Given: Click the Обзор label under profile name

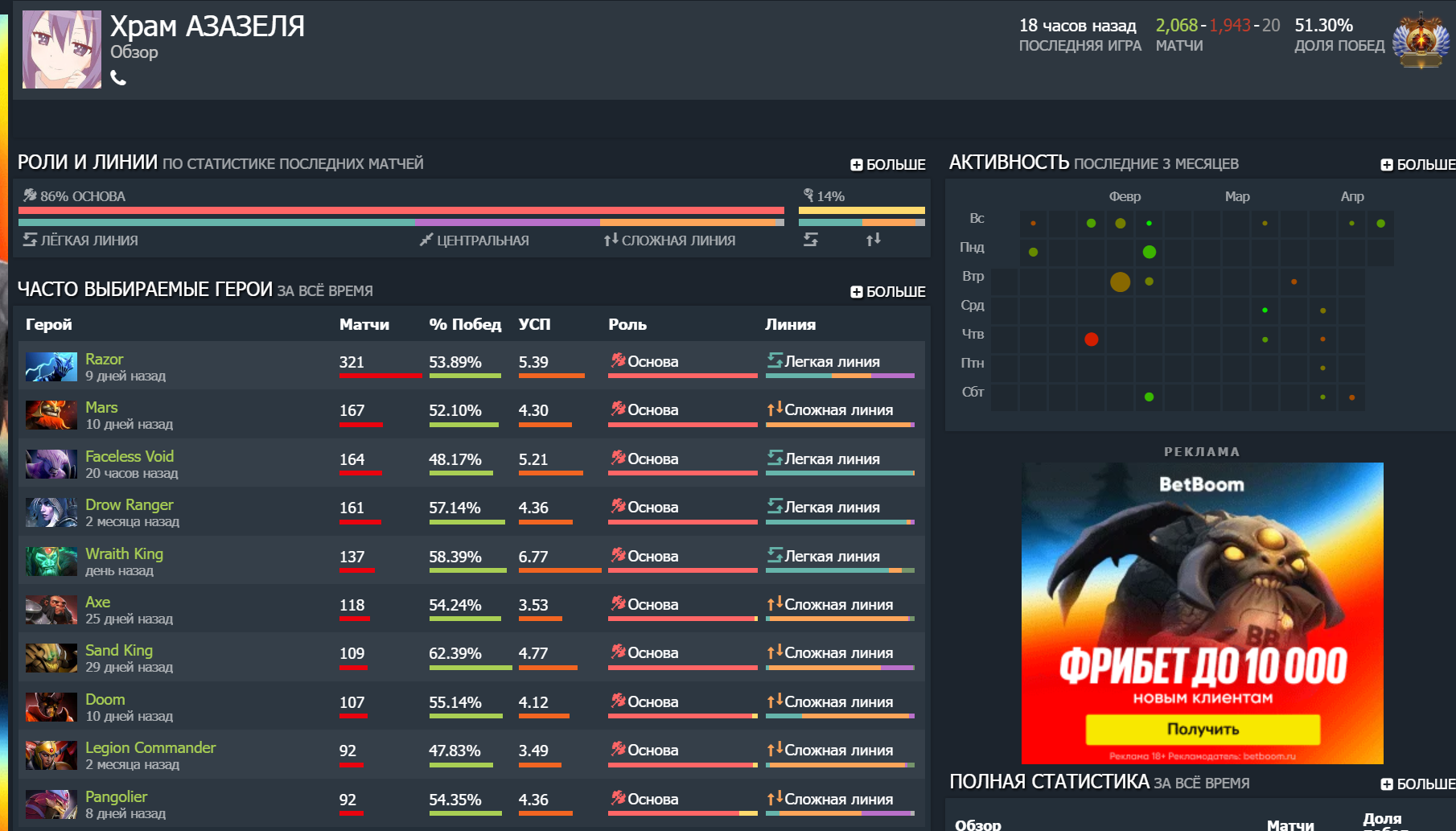Looking at the screenshot, I should pos(134,51).
